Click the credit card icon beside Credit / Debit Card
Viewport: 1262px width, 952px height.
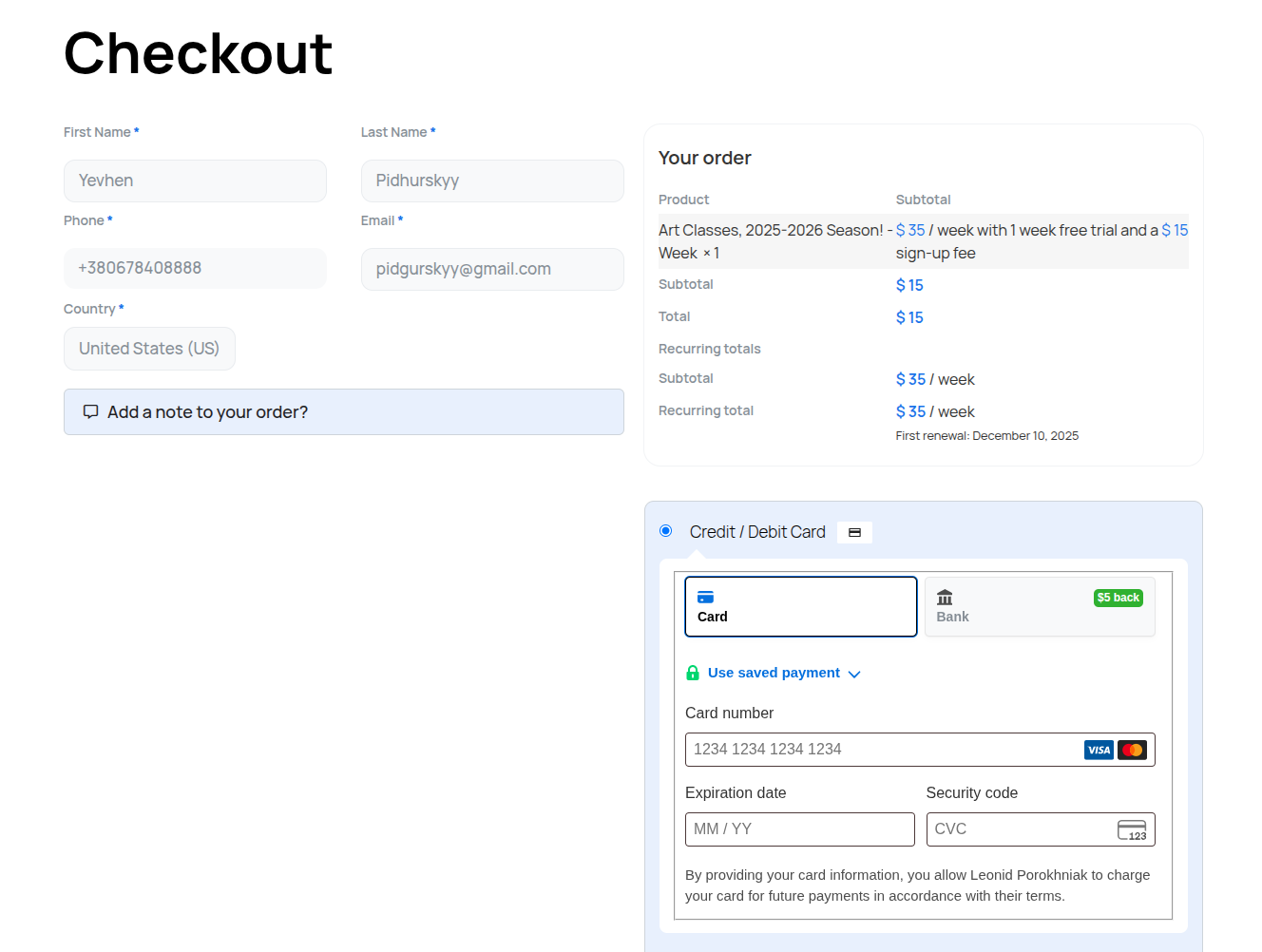tap(854, 533)
